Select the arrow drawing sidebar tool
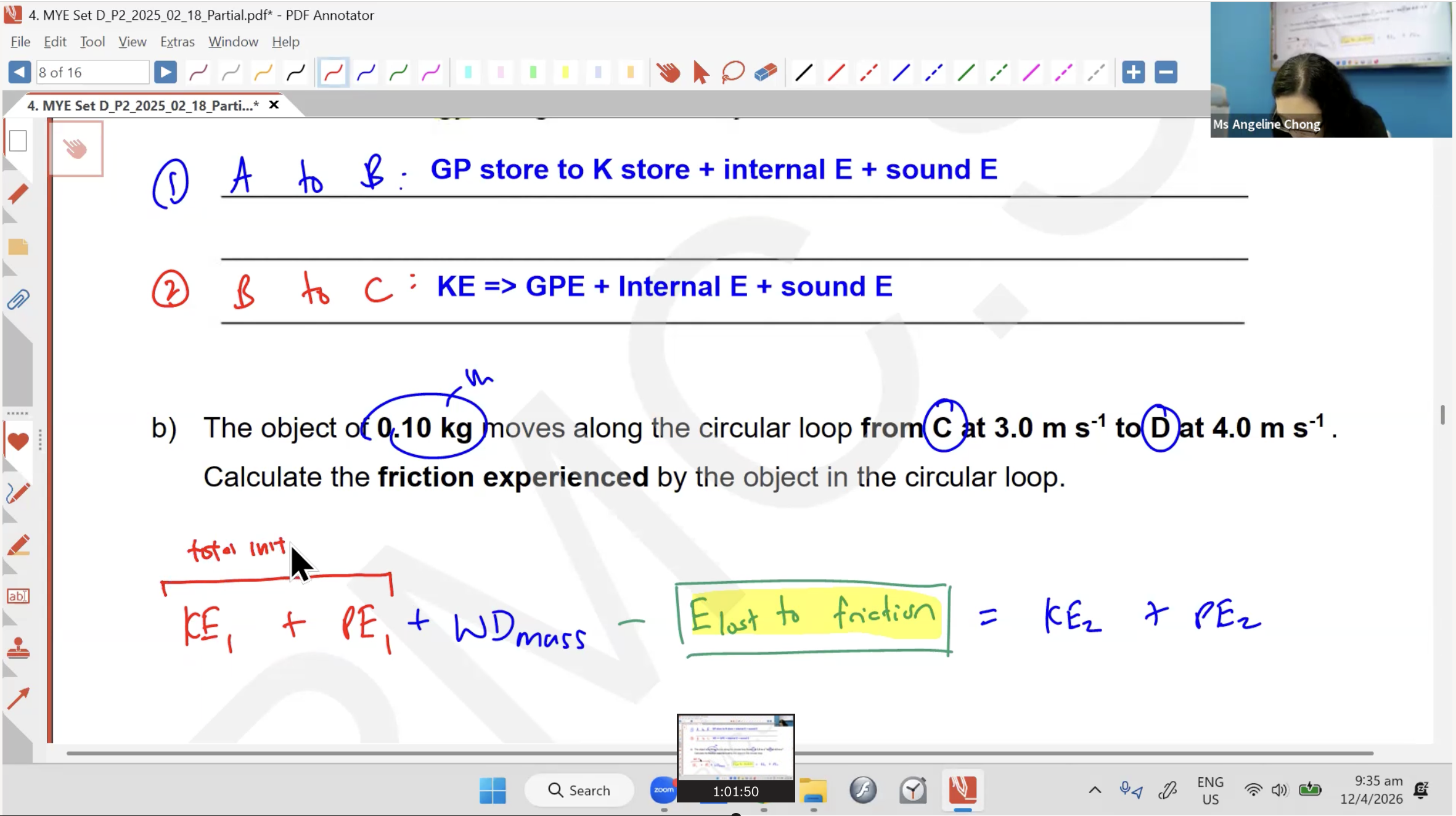Screen dimensions: 1456x816 [x=18, y=698]
